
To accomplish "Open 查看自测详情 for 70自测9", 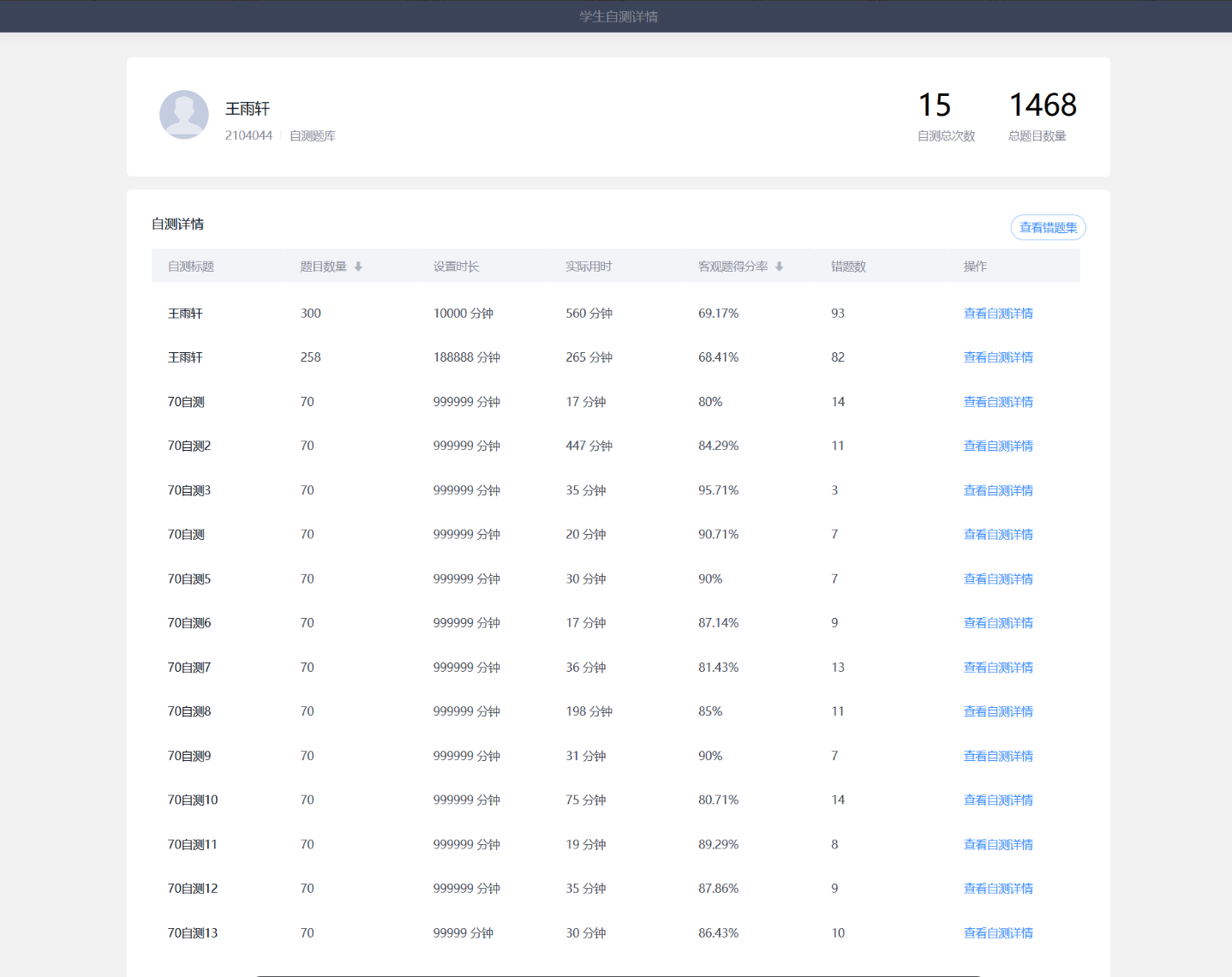I will tap(998, 756).
